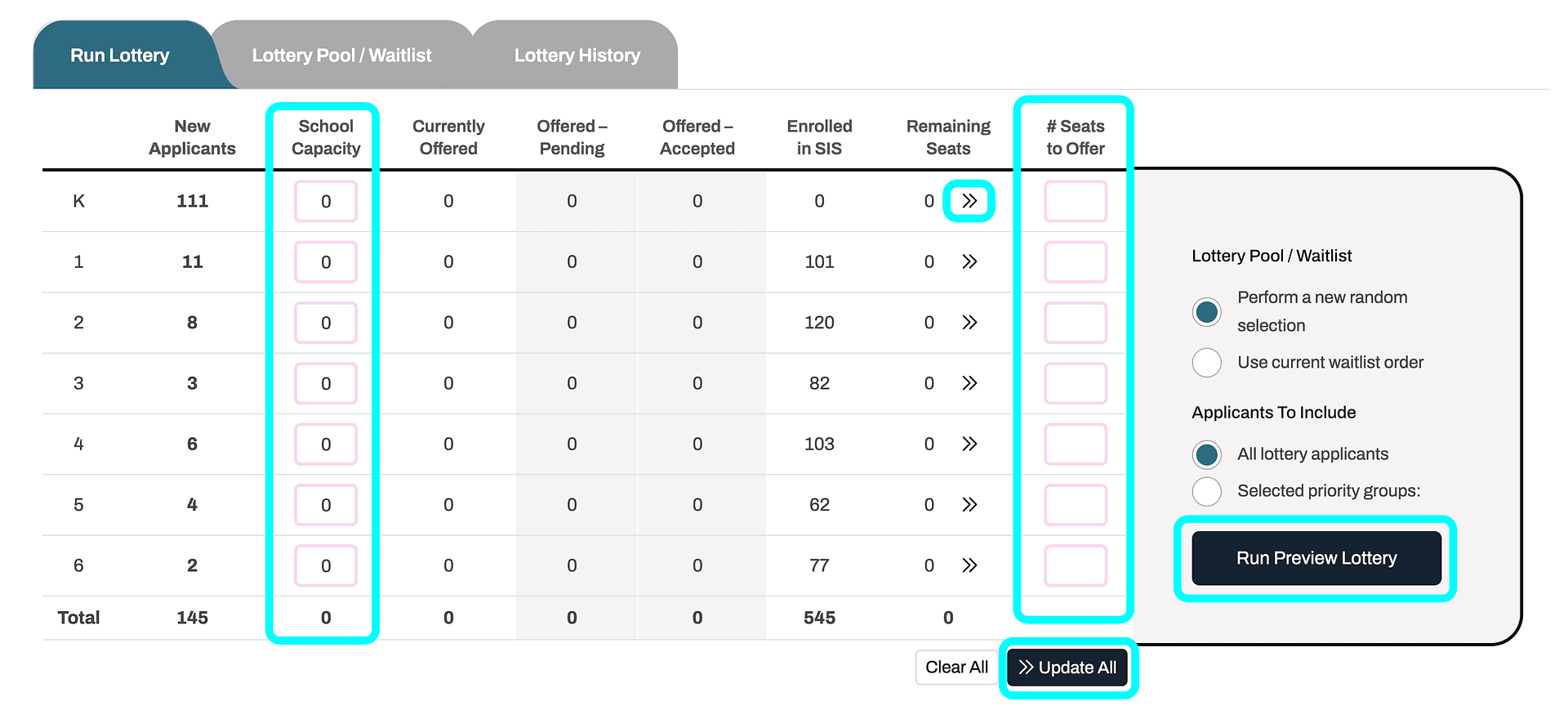The height and width of the screenshot is (719, 1568).
Task: Open the Run Lottery tab
Action: click(x=120, y=56)
